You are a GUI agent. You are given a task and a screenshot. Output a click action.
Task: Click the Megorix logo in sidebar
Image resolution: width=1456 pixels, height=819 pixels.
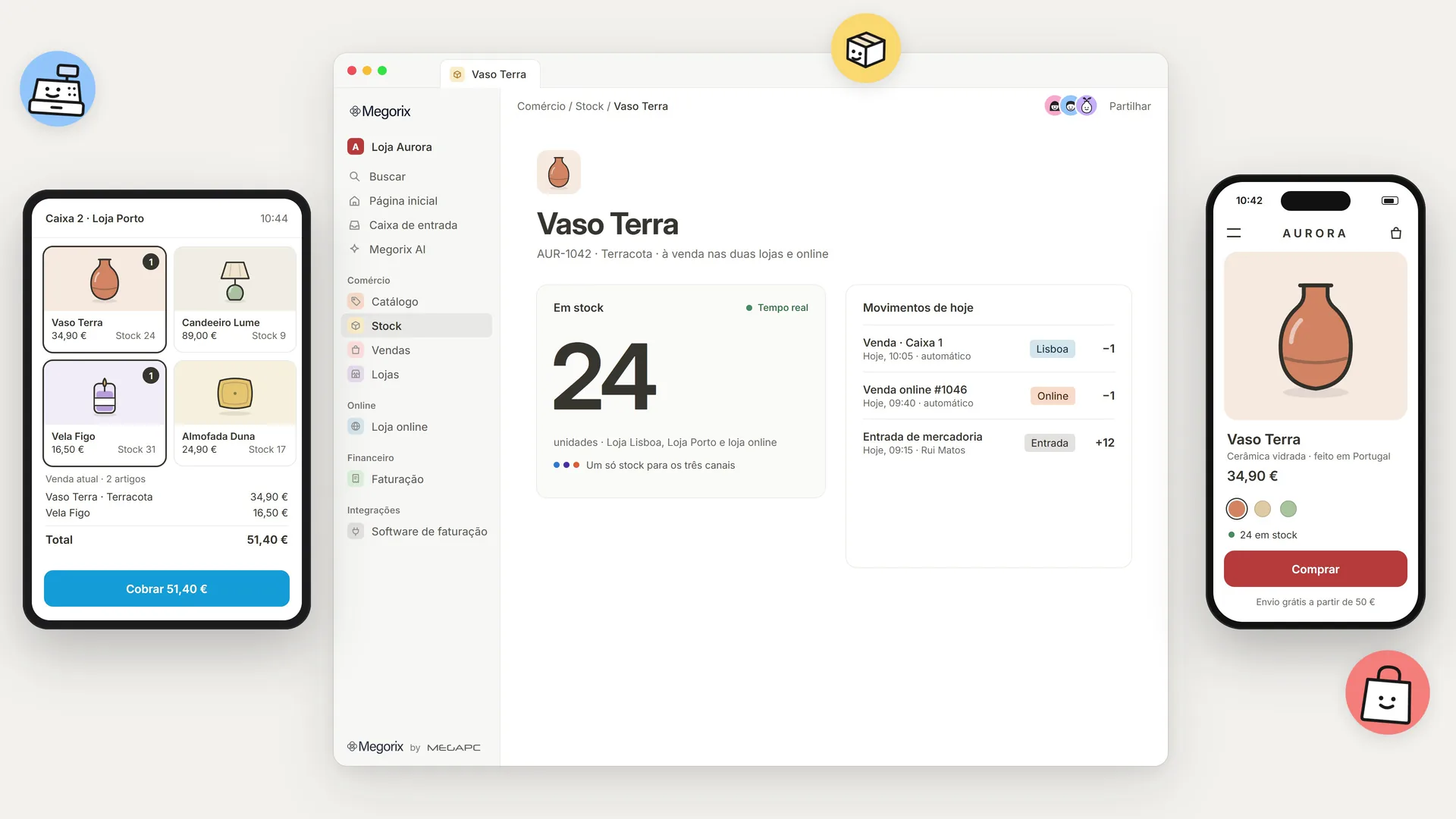pyautogui.click(x=380, y=111)
